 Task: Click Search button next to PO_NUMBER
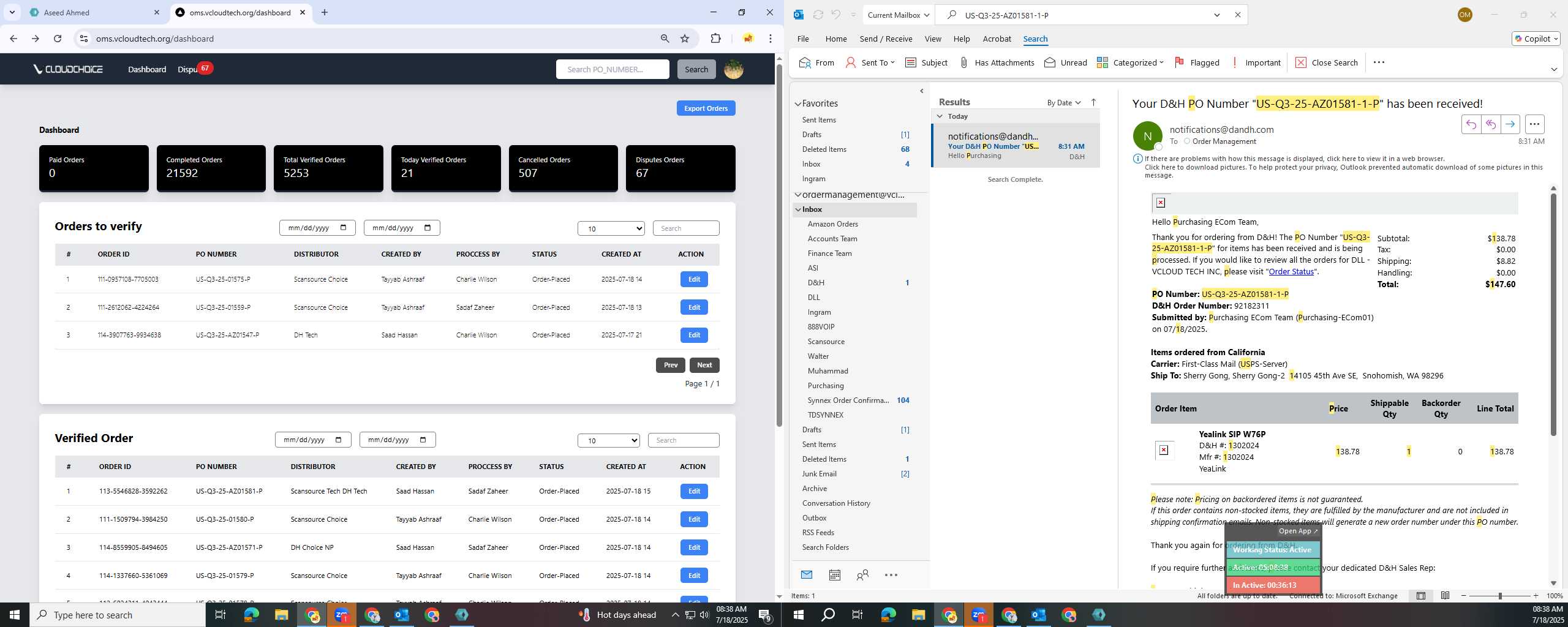[x=696, y=69]
